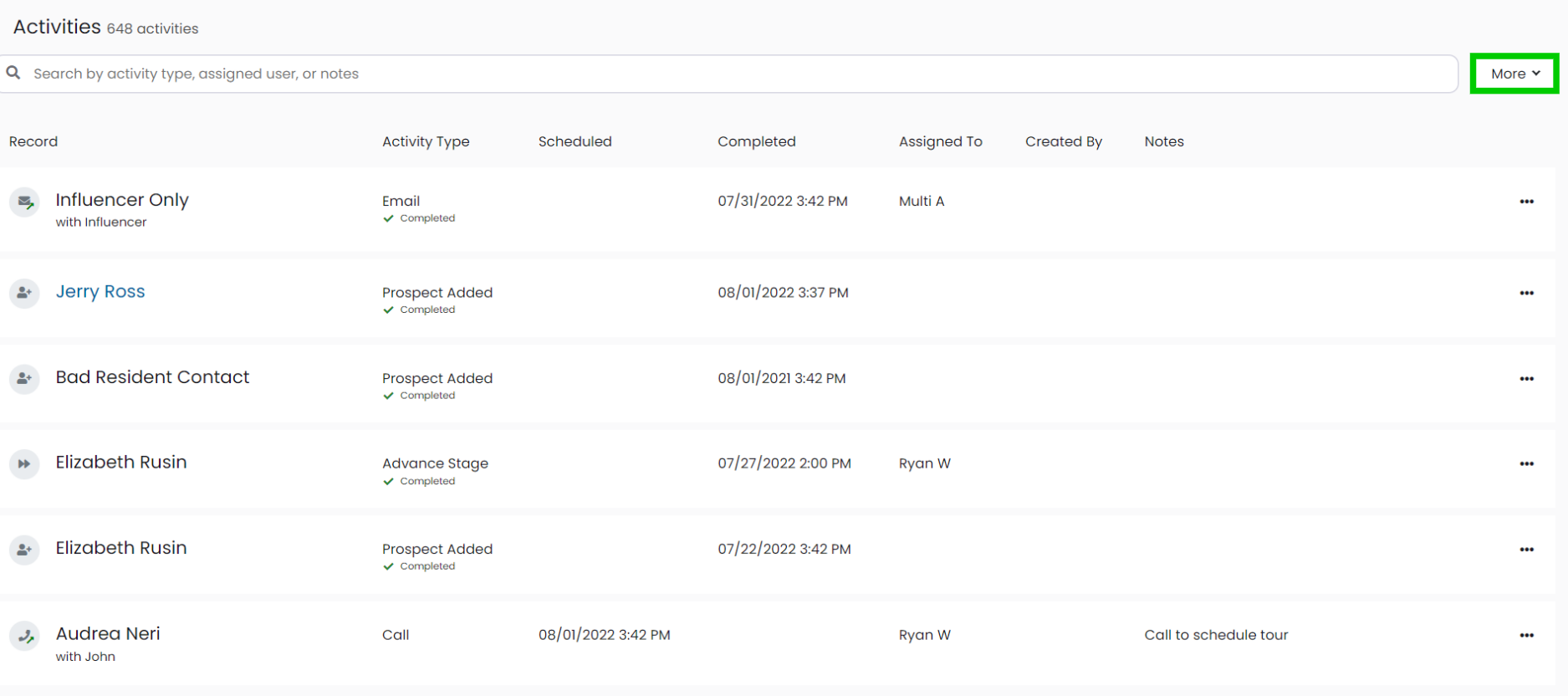Click prospect icon for Elizabeth Rusin 07/22/2022 row
The height and width of the screenshot is (696, 1568).
click(x=25, y=550)
